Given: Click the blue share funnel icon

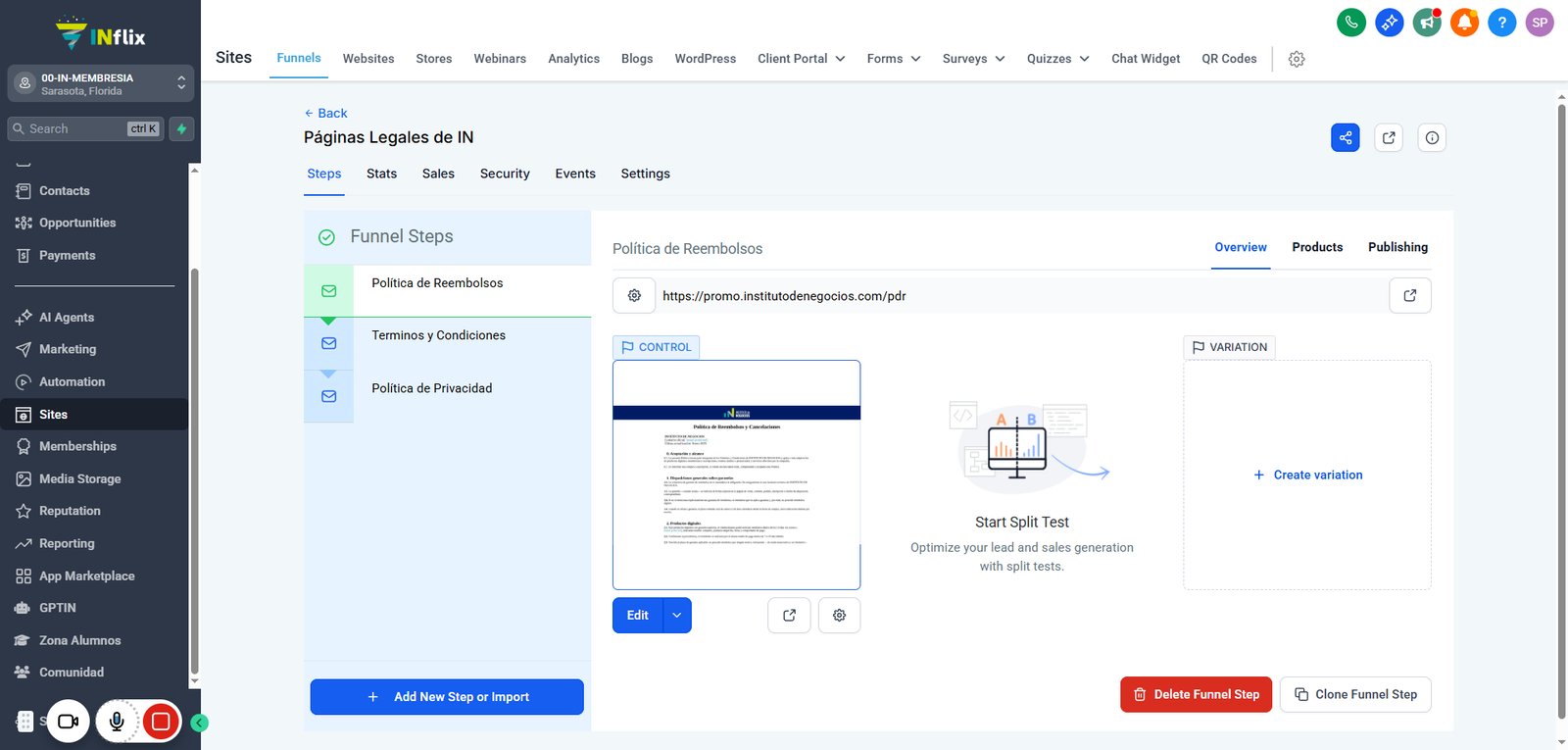Looking at the screenshot, I should pyautogui.click(x=1346, y=138).
